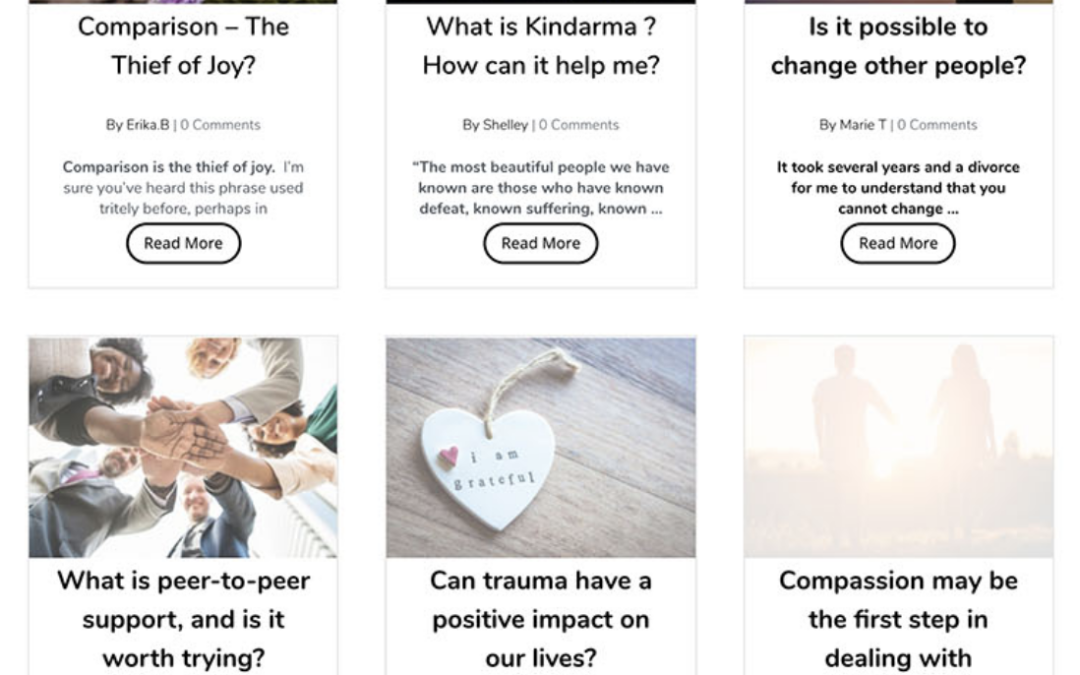Click the team hands huddle thumbnail

[183, 447]
